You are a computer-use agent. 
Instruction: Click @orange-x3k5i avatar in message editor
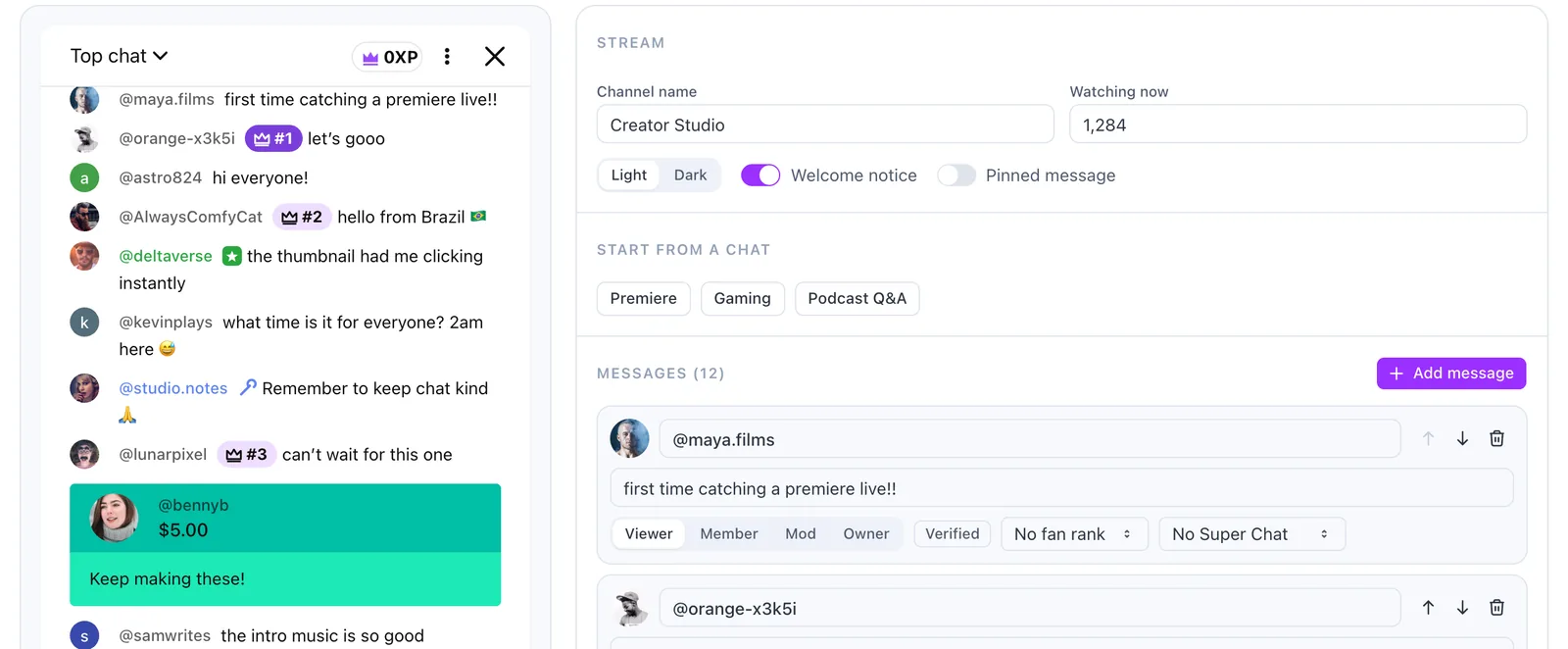(x=630, y=608)
